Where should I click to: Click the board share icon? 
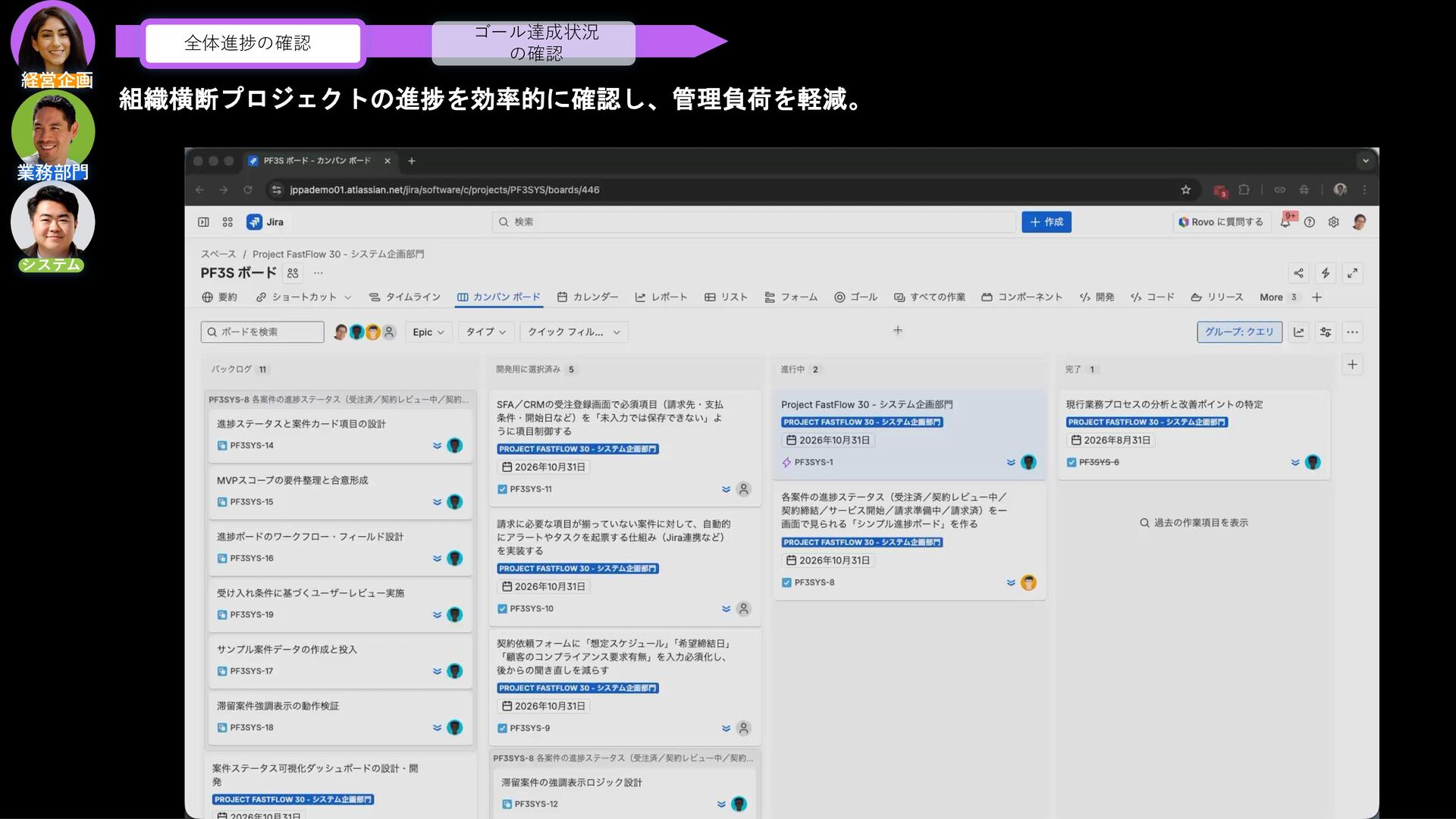click(1298, 273)
